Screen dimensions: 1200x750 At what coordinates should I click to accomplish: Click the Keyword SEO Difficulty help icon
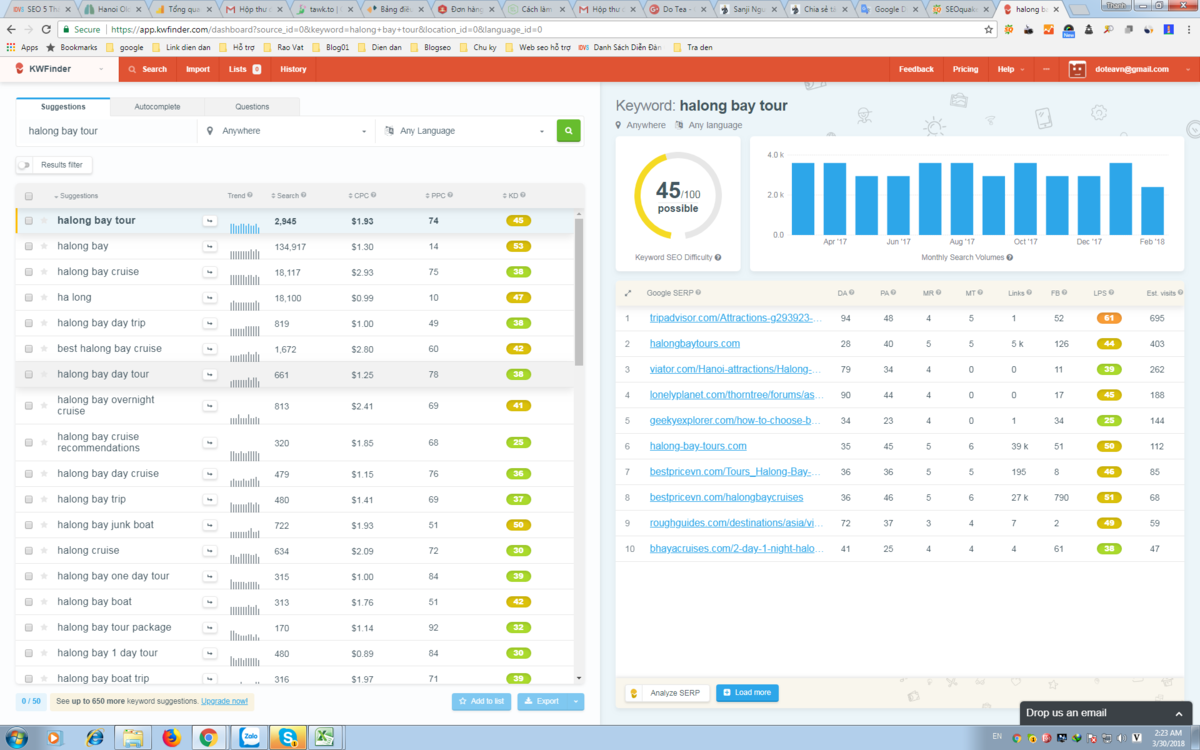coord(718,258)
